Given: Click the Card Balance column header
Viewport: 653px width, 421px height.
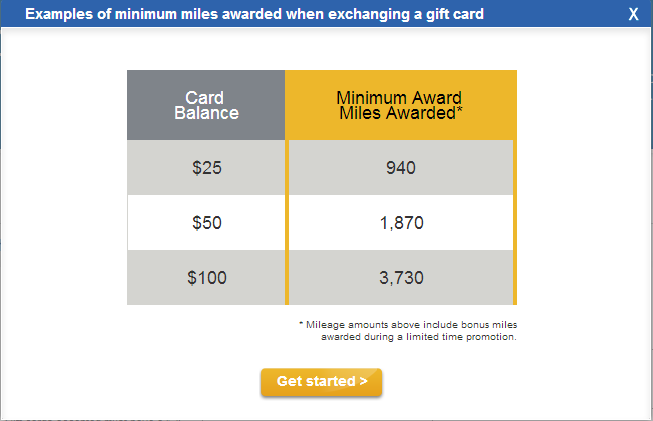Looking at the screenshot, I should (206, 105).
